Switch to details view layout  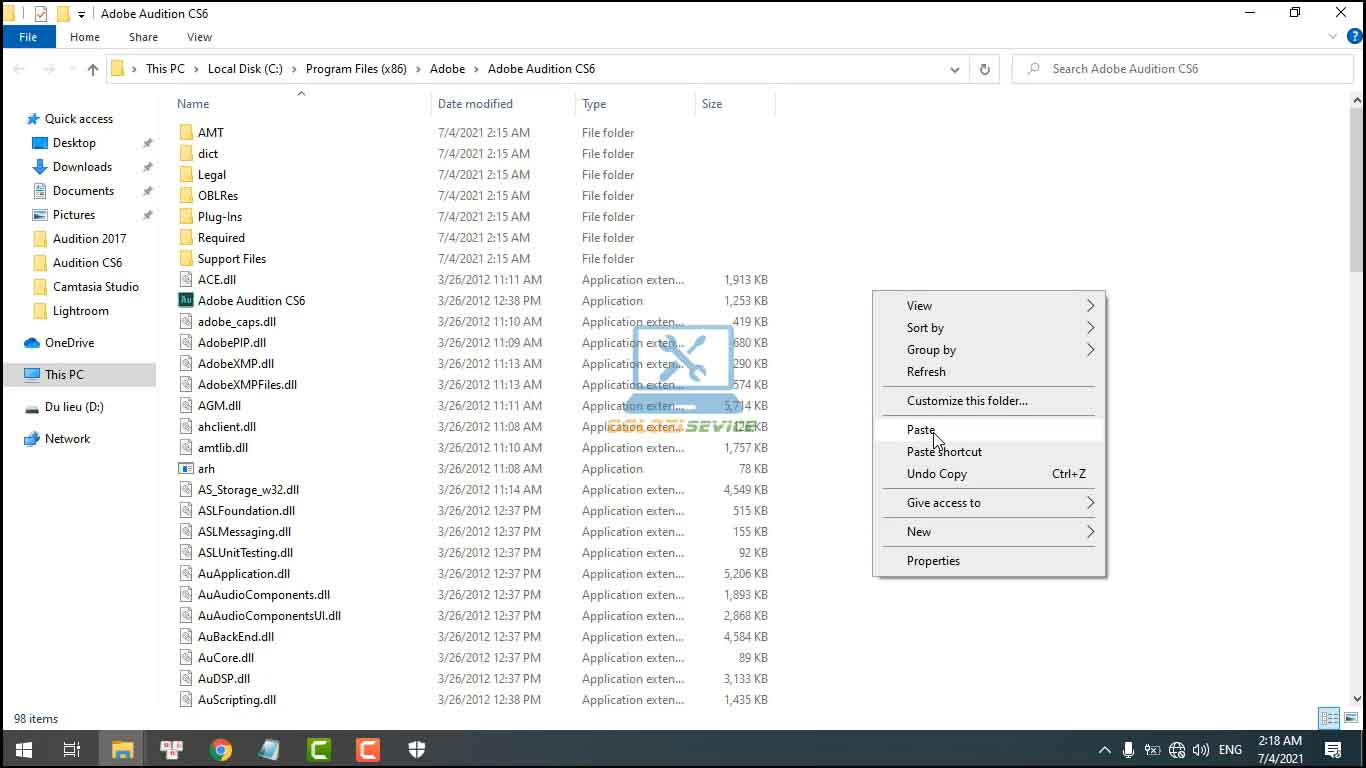1329,718
